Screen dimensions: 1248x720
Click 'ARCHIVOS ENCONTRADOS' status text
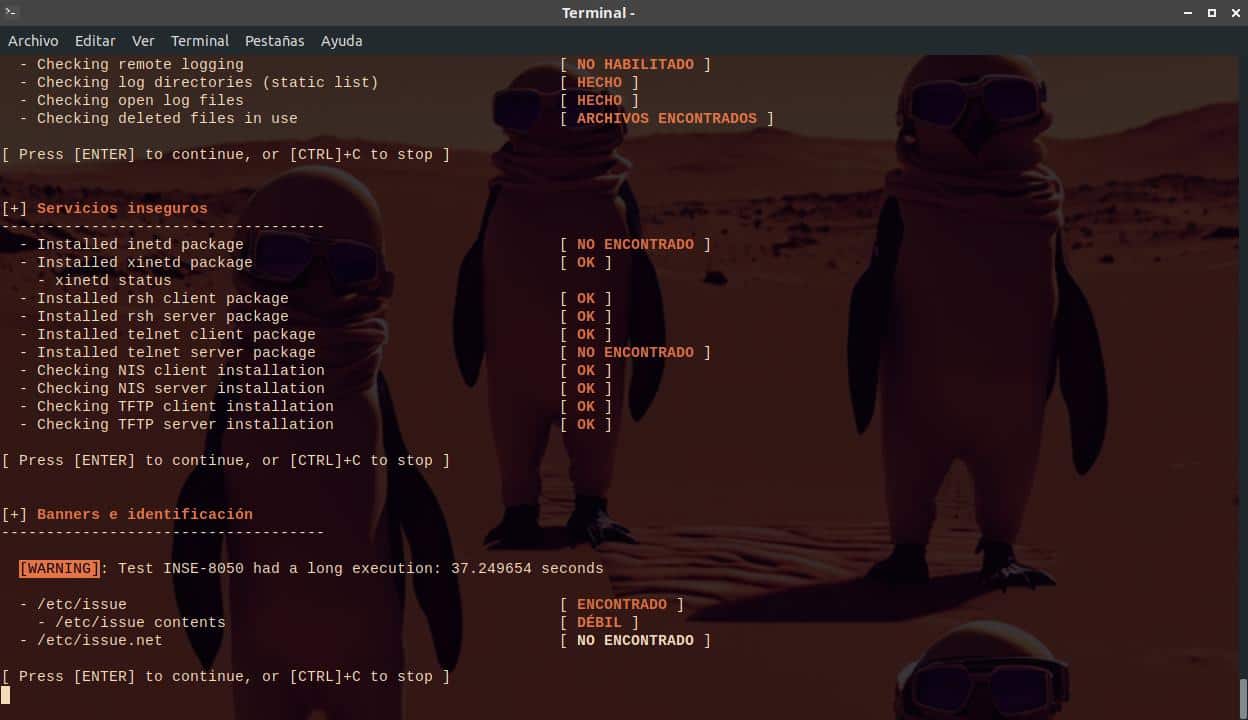click(x=667, y=118)
